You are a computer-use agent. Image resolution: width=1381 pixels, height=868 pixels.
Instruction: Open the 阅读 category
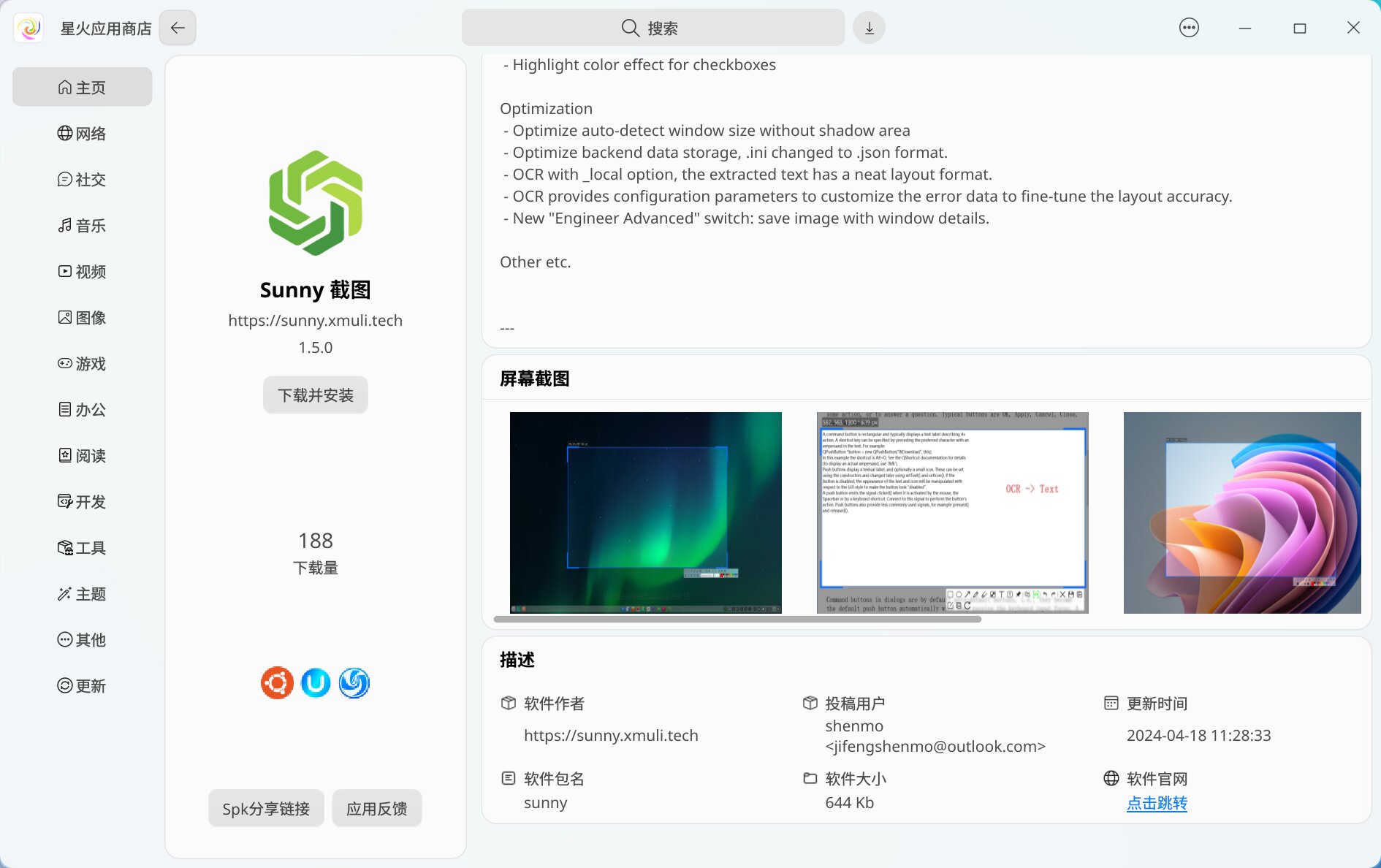[82, 455]
